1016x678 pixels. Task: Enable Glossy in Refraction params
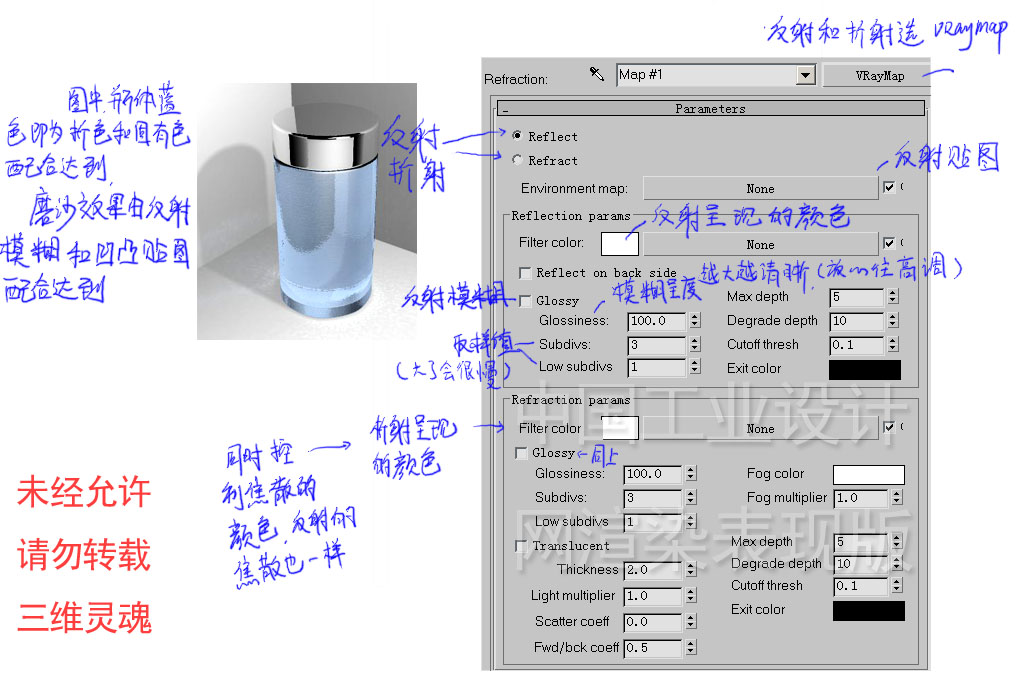[521, 453]
